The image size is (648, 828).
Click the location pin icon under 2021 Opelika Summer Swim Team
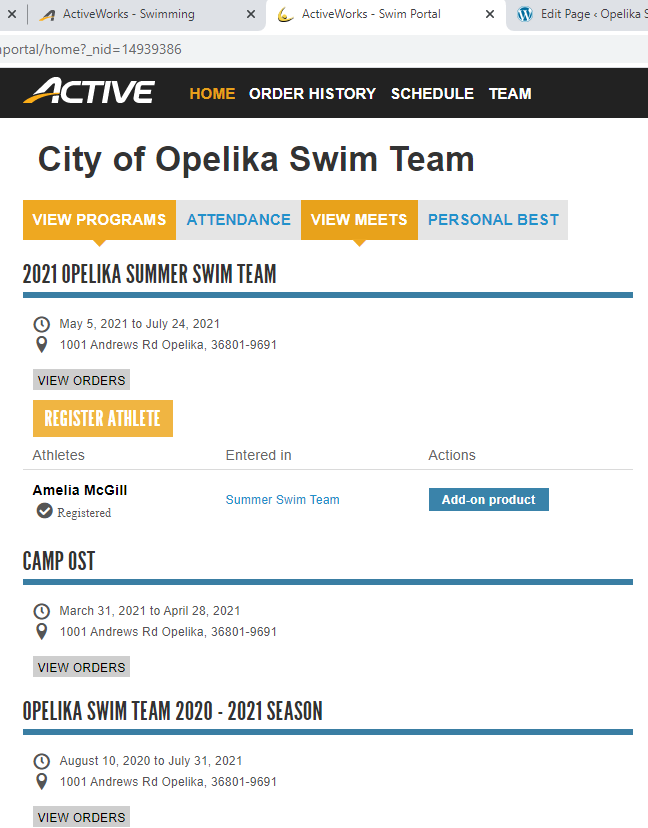click(x=42, y=345)
